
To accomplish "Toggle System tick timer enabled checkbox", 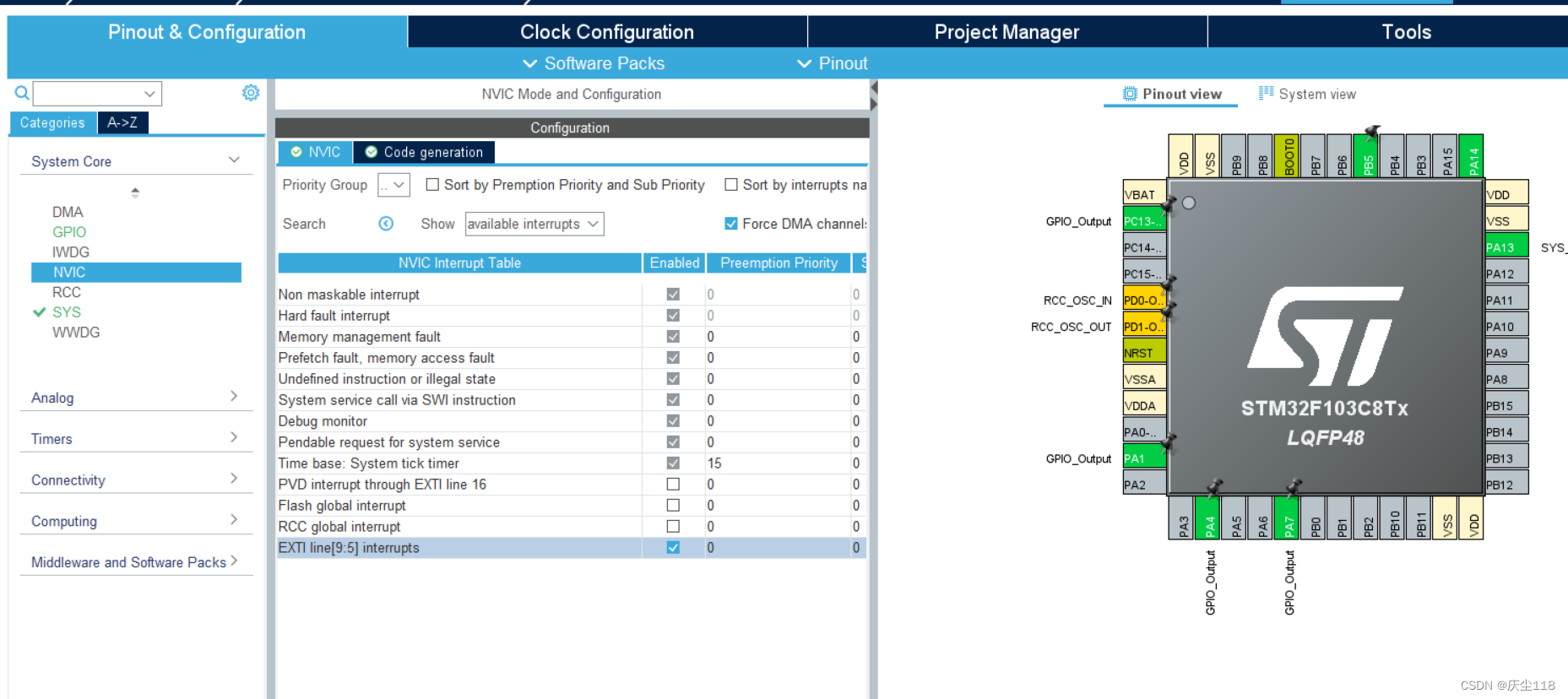I will [673, 463].
